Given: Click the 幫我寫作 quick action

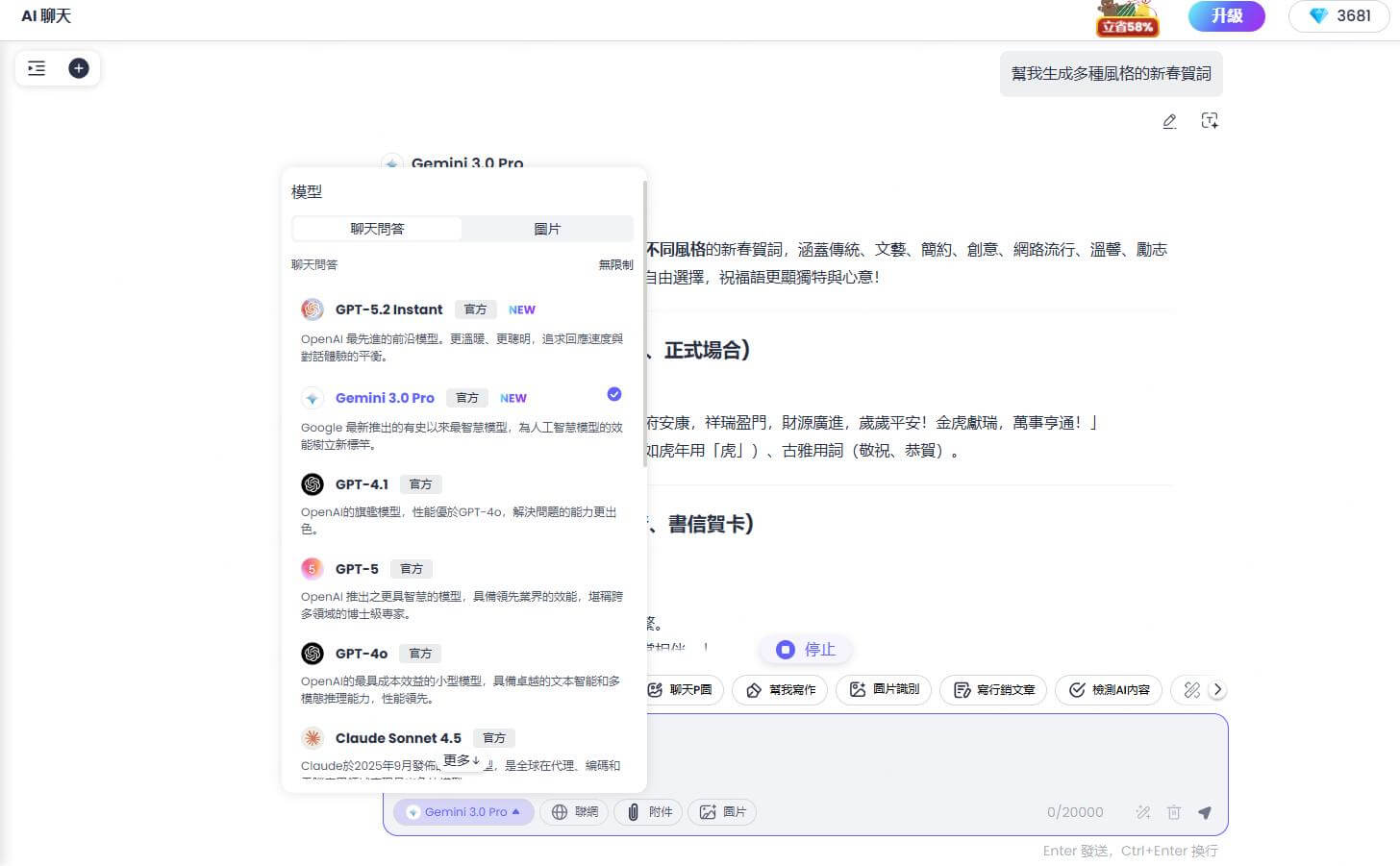Looking at the screenshot, I should tap(781, 690).
